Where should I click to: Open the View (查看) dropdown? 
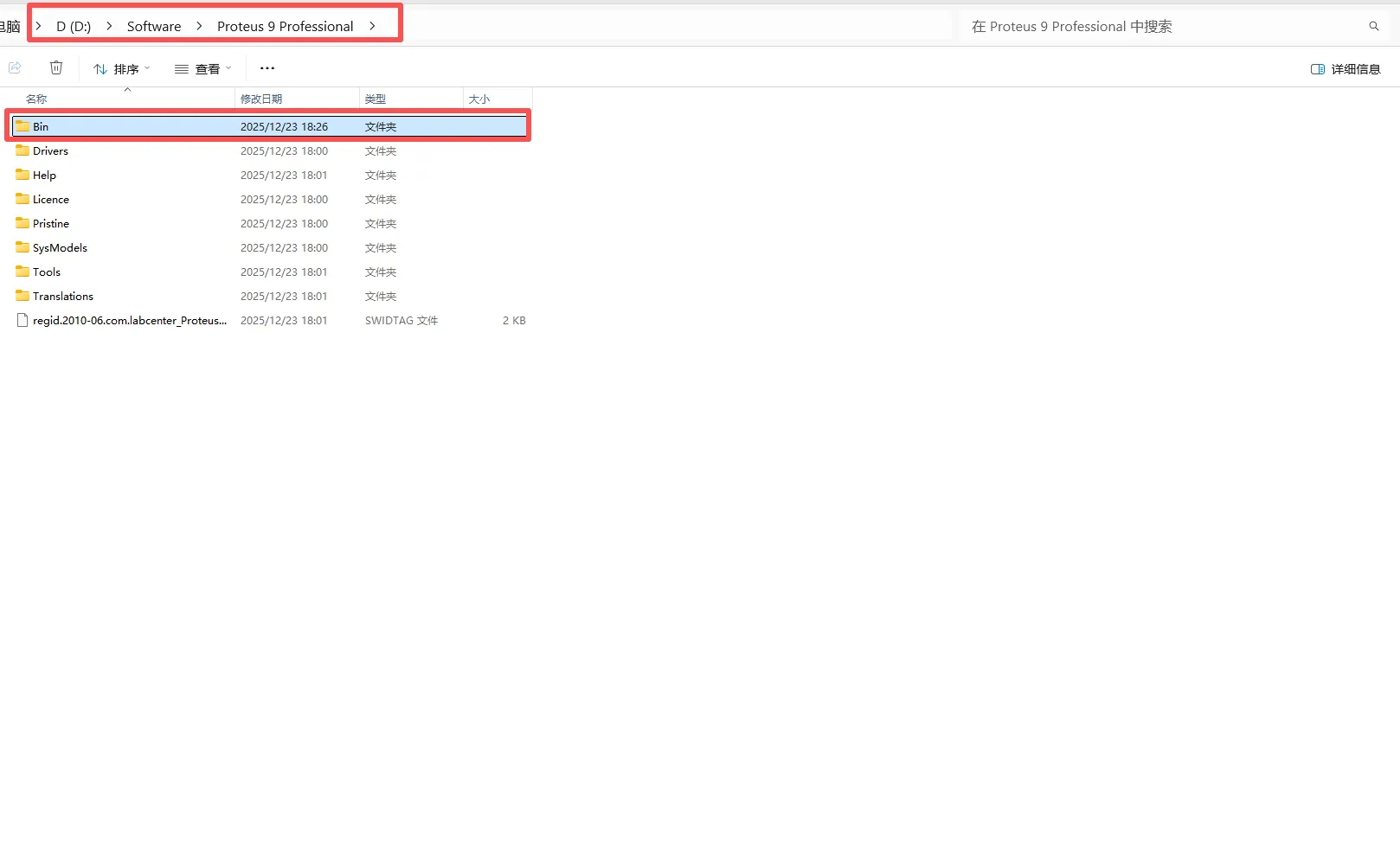(203, 69)
